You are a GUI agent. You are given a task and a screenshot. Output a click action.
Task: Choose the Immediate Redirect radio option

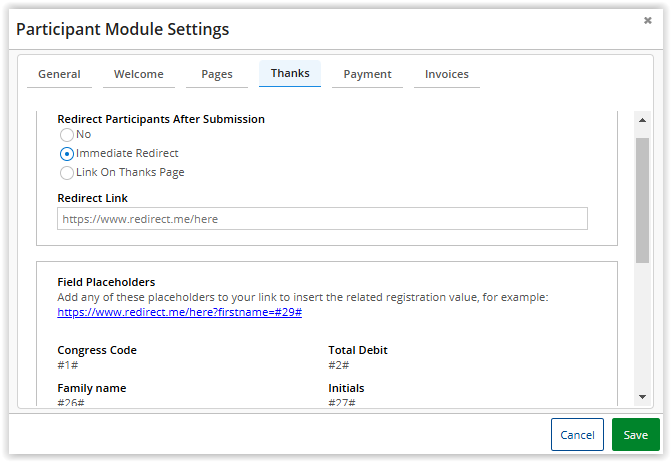[67, 154]
